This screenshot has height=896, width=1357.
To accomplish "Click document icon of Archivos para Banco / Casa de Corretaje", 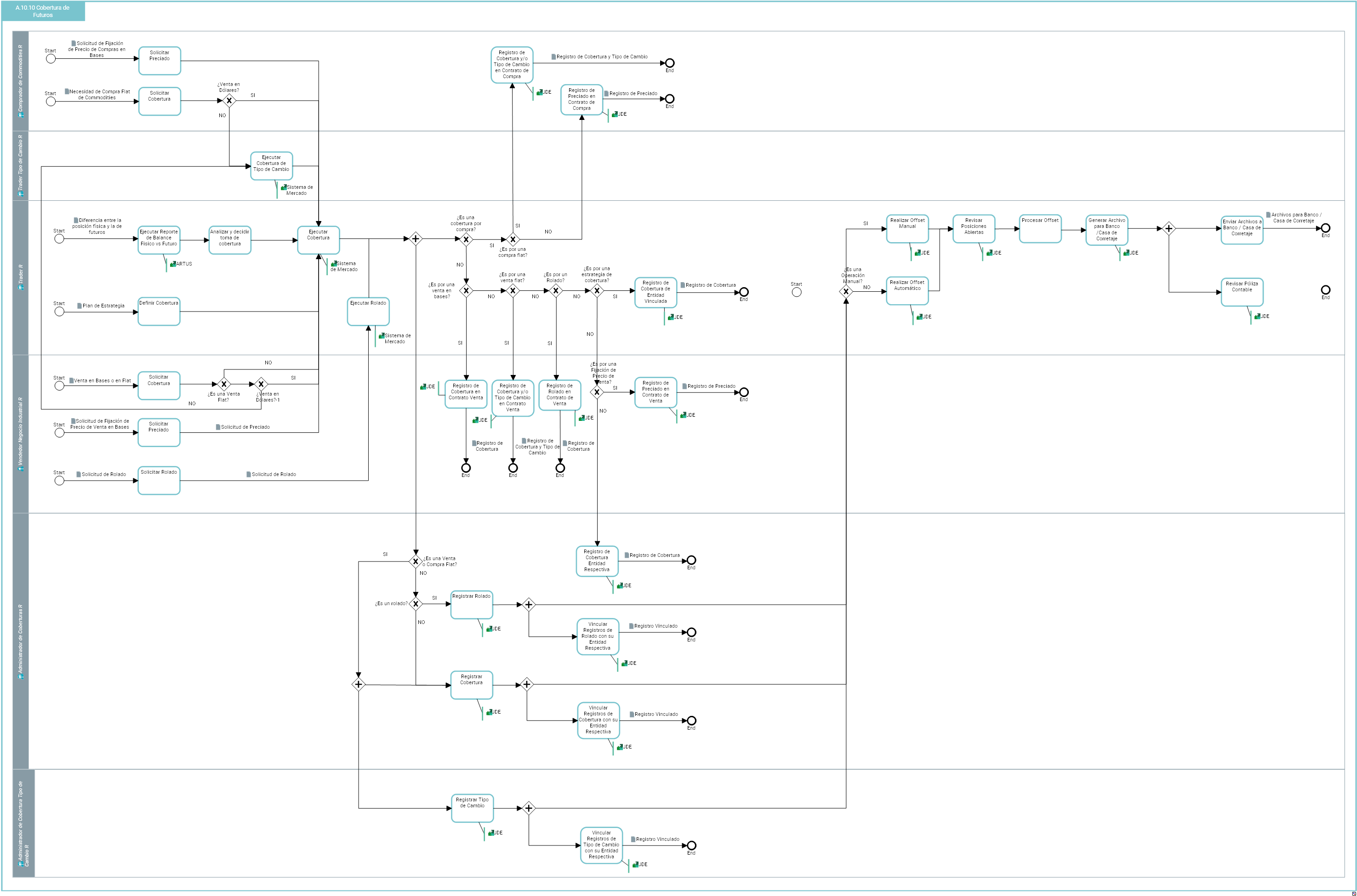I will pyautogui.click(x=1268, y=215).
